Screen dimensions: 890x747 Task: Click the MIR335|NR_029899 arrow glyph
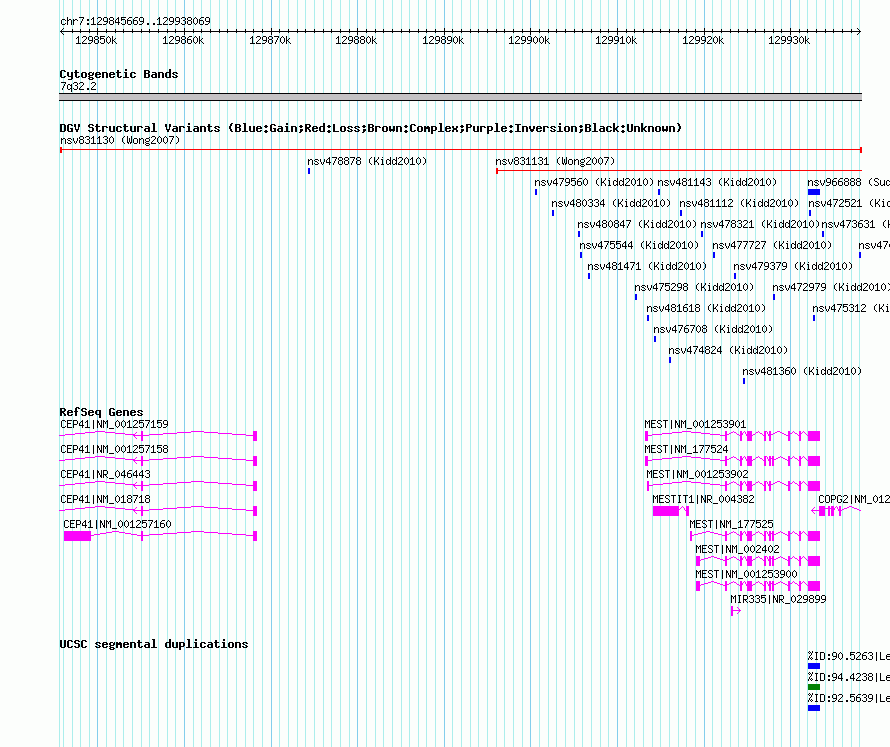click(x=736, y=611)
